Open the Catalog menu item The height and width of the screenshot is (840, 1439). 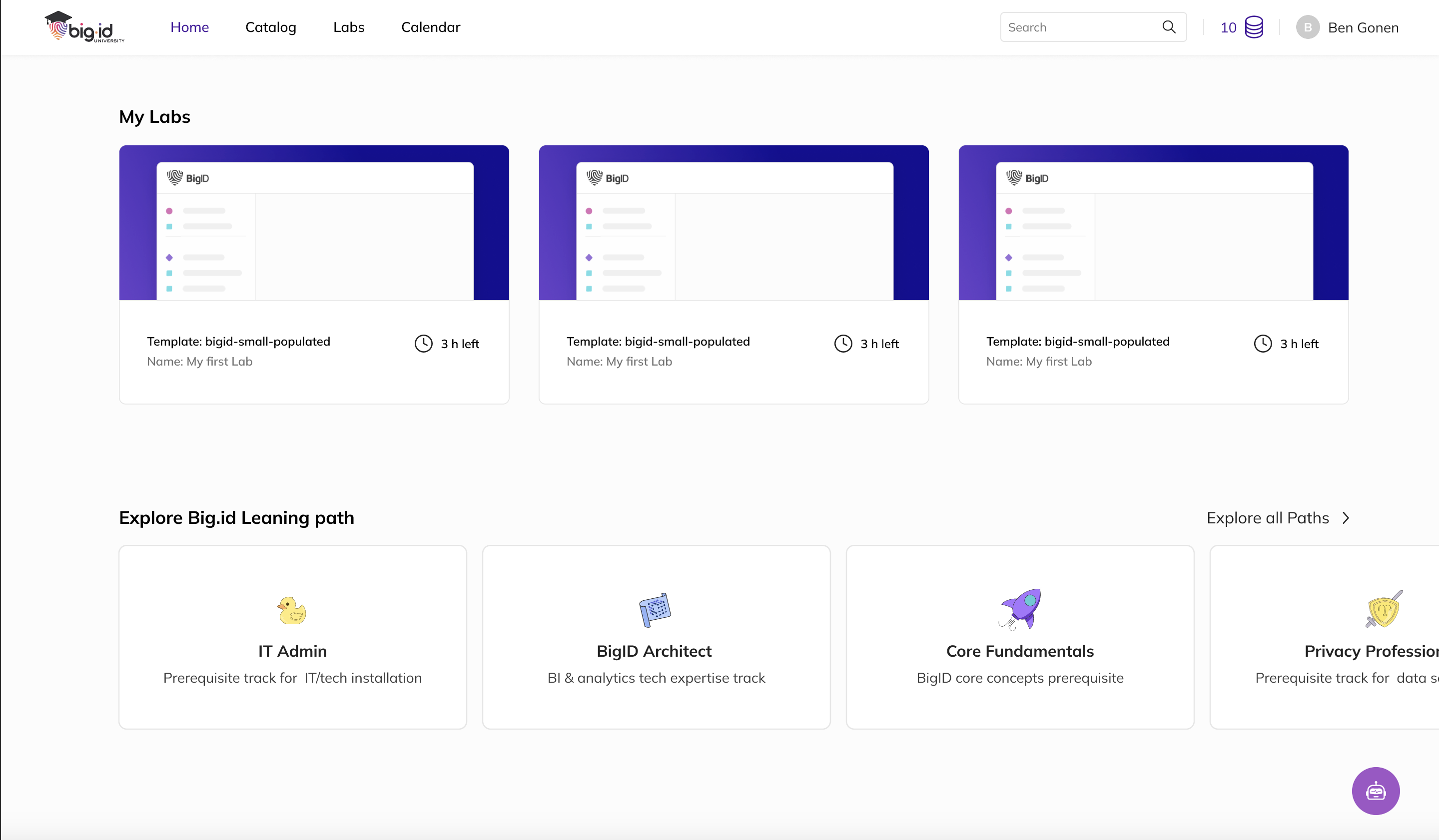click(x=271, y=27)
